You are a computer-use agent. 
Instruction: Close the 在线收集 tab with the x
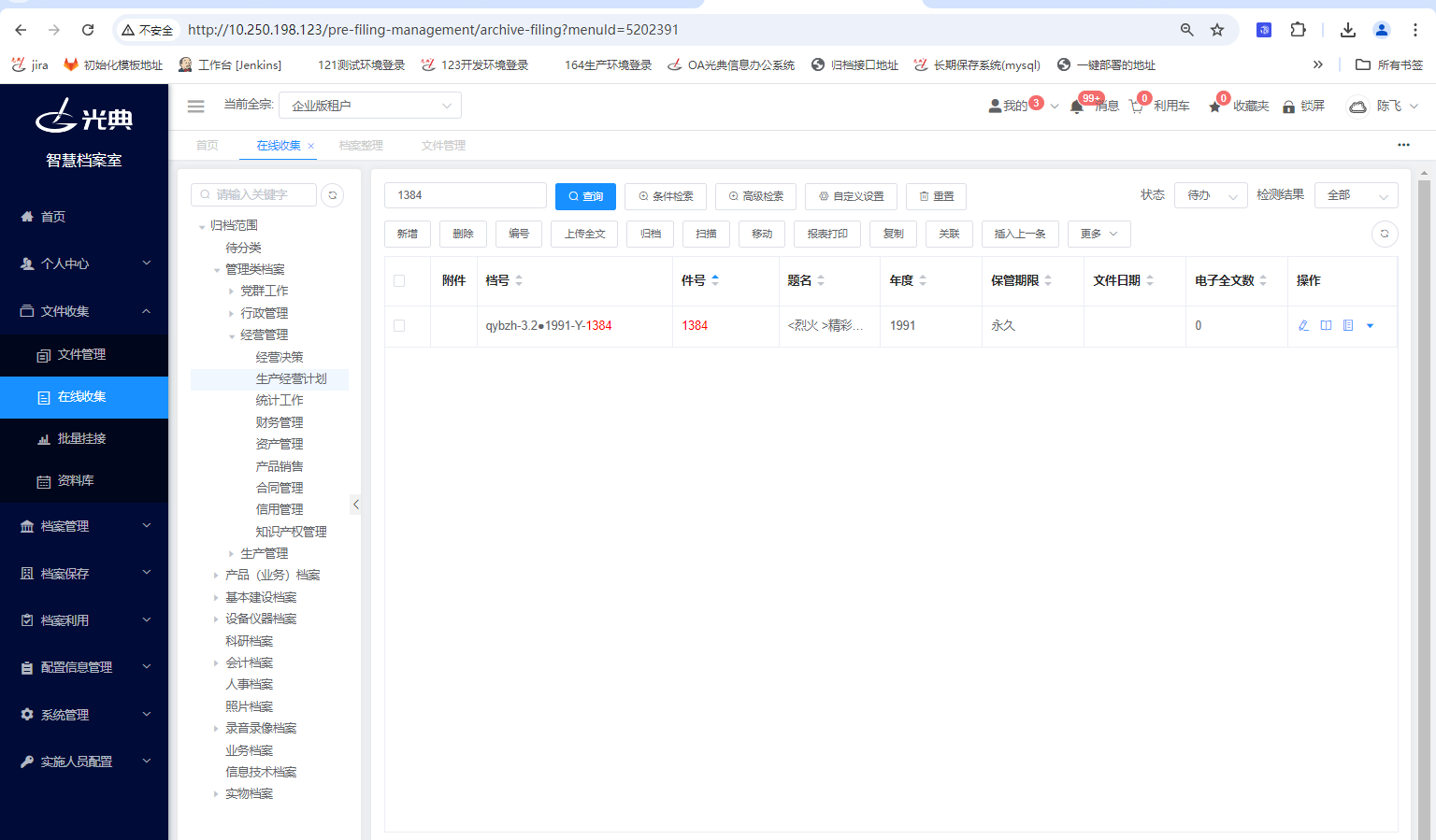pyautogui.click(x=310, y=146)
